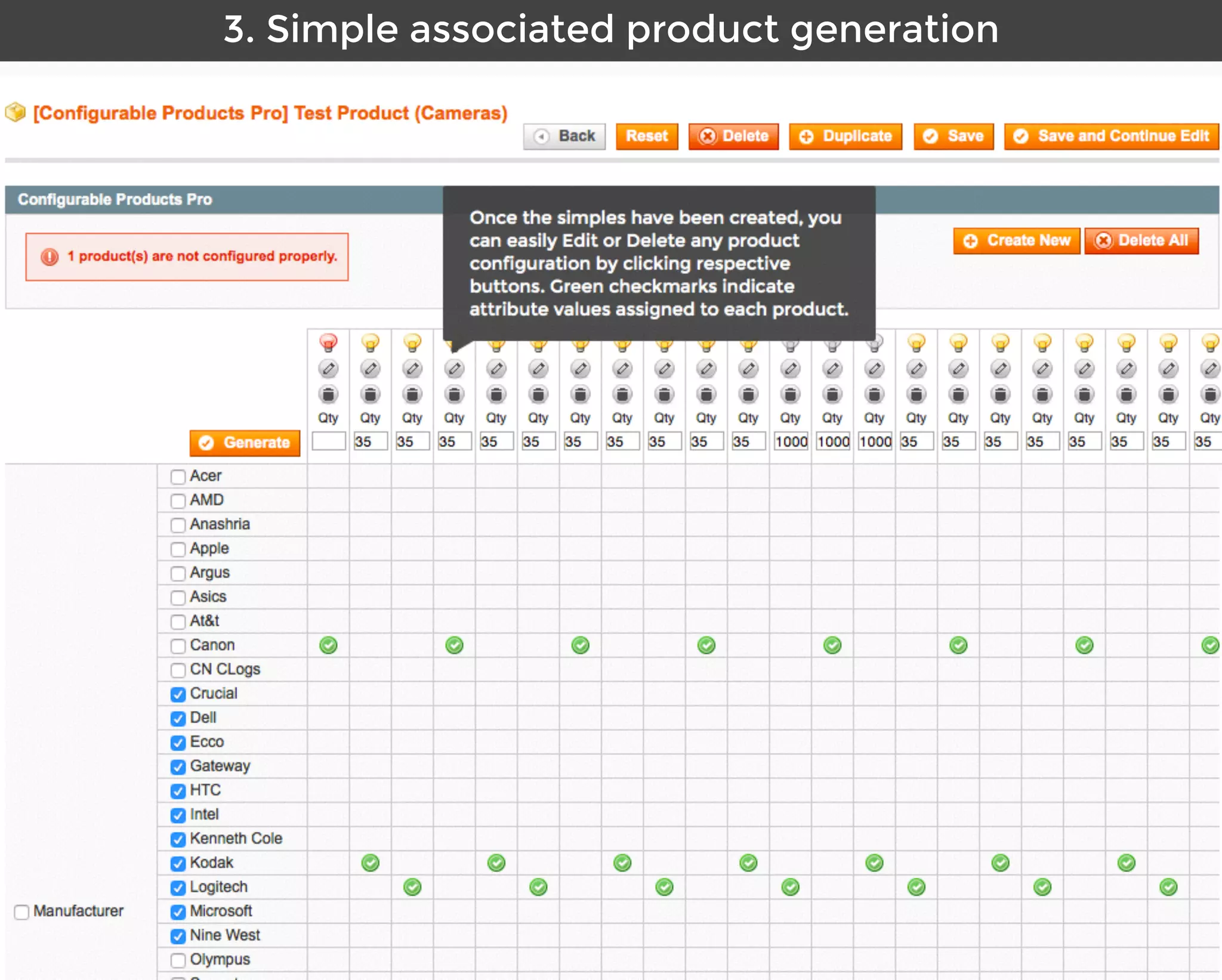Duplicate the product
This screenshot has width=1222, height=980.
[845, 137]
